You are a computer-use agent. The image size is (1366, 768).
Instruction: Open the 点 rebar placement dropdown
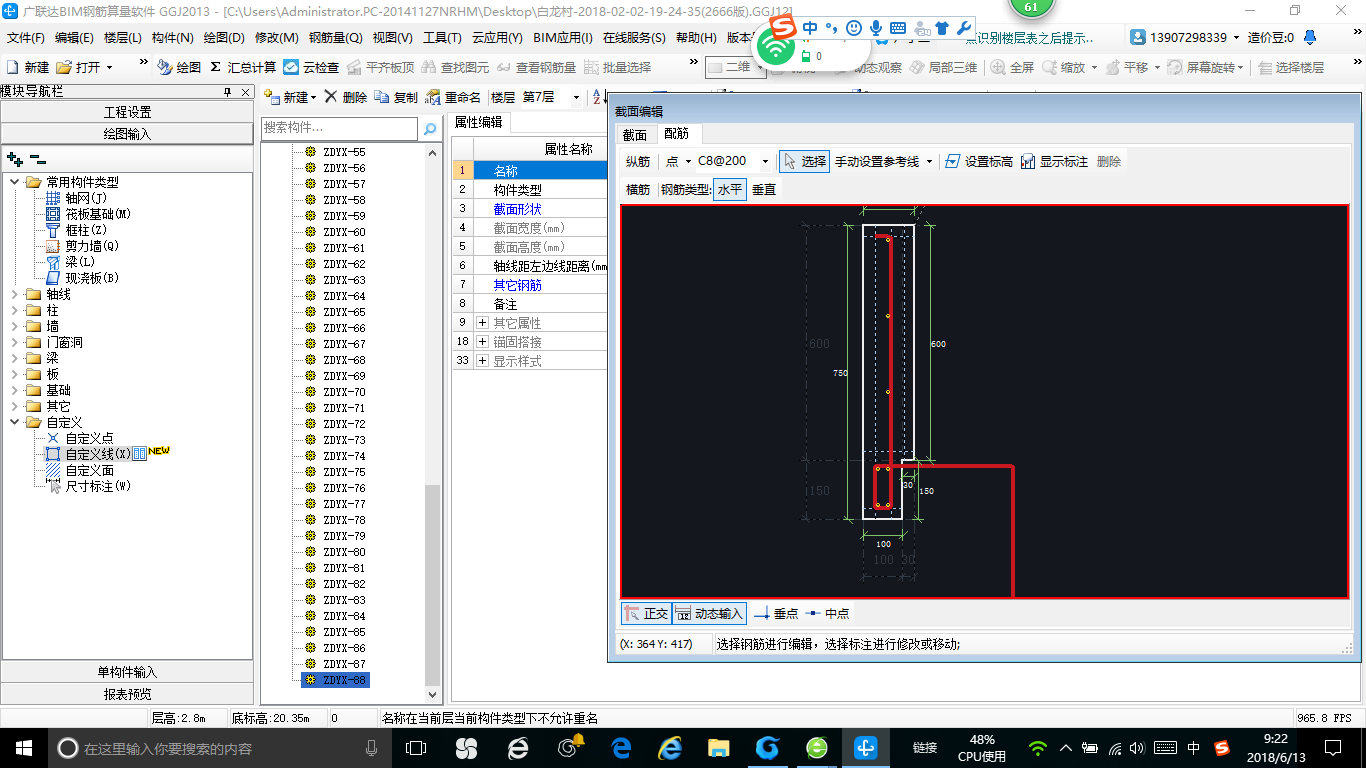(688, 161)
